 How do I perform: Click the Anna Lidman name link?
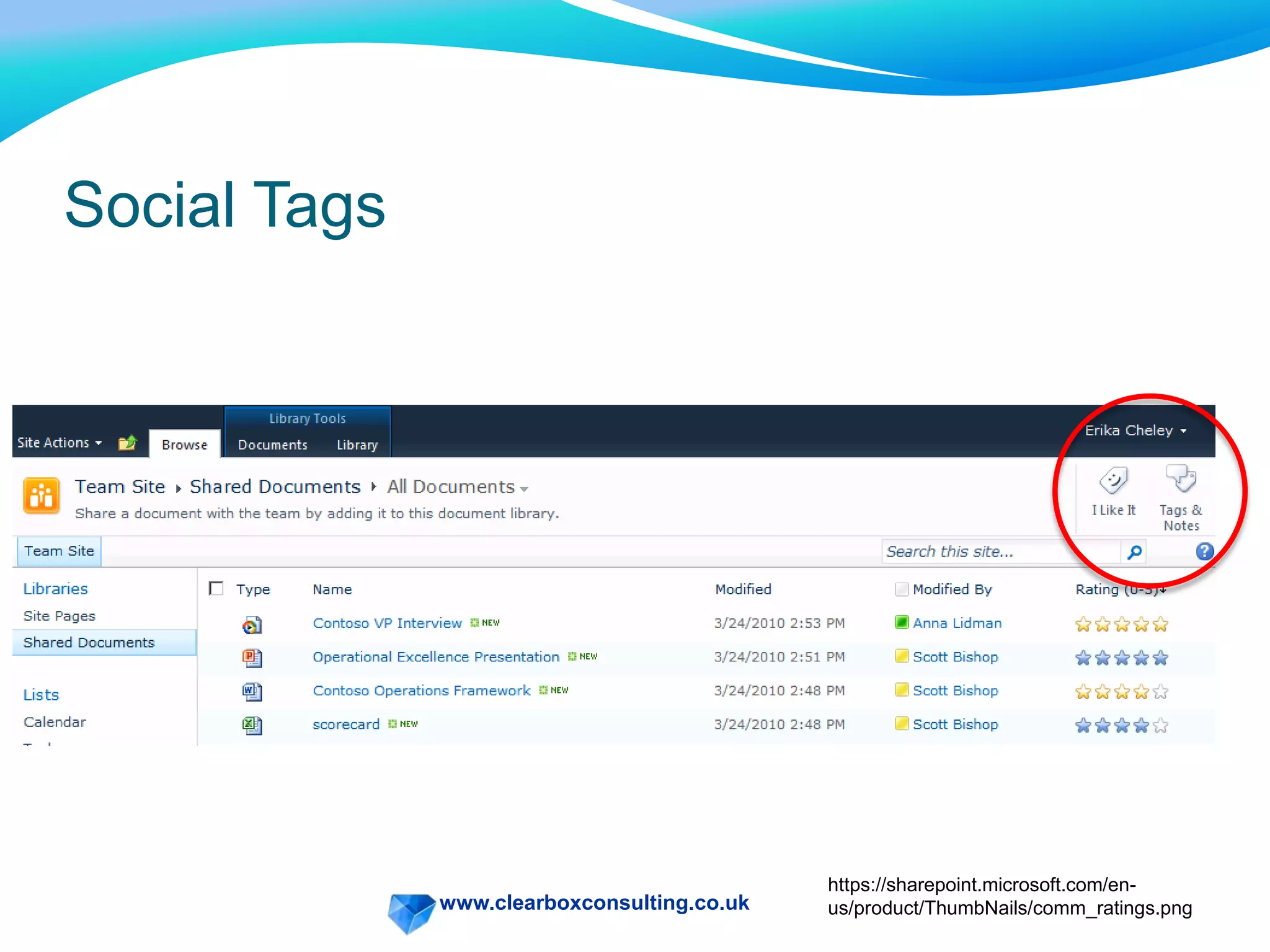[x=957, y=623]
